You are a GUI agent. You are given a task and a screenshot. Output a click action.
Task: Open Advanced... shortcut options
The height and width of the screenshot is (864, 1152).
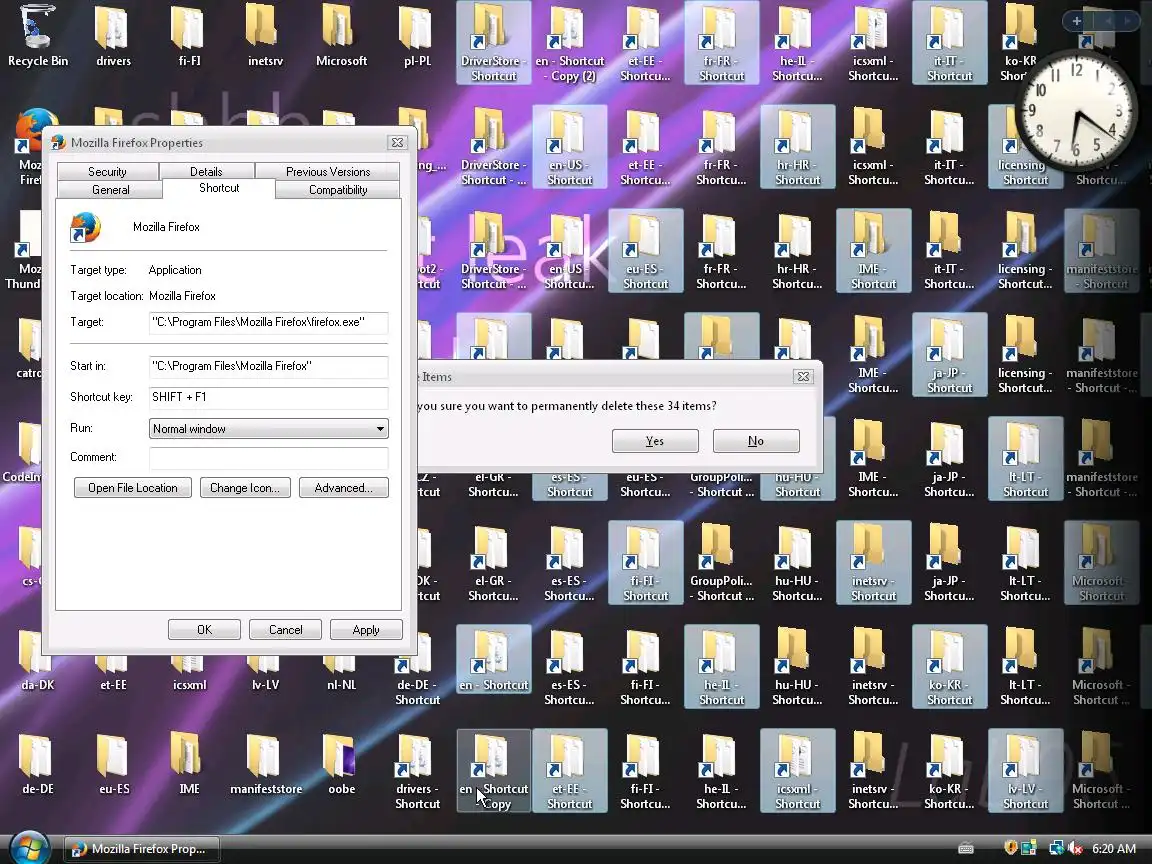(343, 488)
